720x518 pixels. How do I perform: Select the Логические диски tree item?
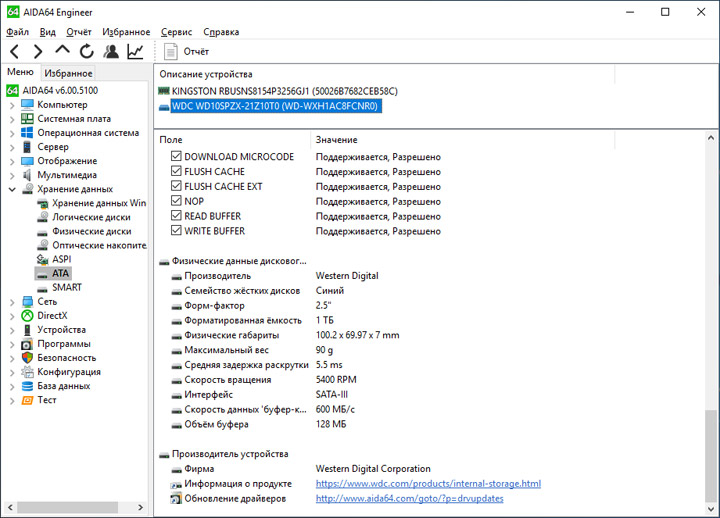[x=91, y=217]
